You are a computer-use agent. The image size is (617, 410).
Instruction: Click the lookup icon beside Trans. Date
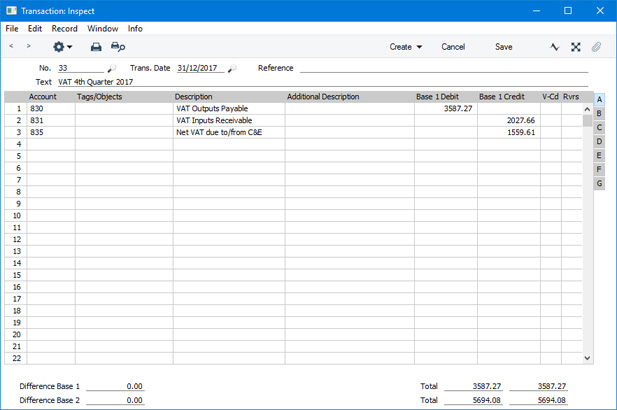233,69
